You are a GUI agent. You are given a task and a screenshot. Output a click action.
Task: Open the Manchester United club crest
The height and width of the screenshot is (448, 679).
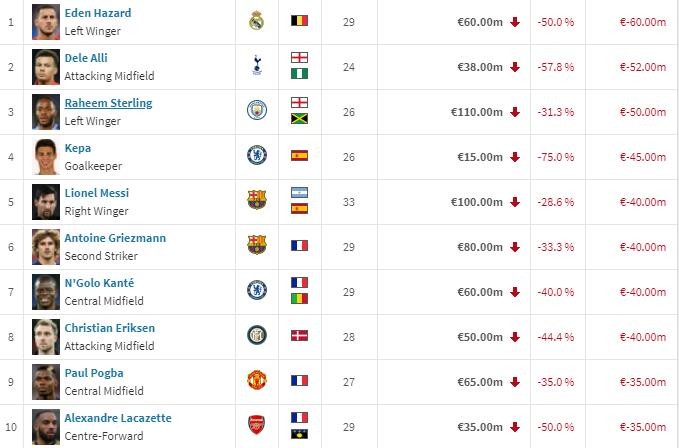(257, 380)
